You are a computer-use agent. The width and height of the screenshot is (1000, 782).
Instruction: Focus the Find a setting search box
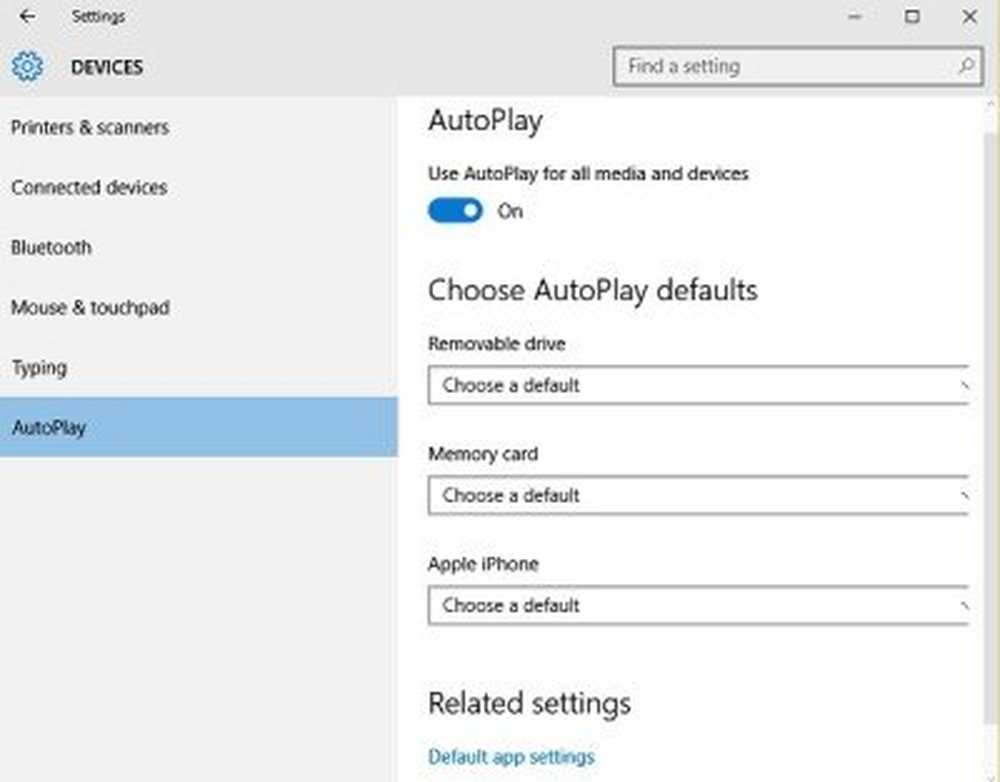tap(797, 66)
